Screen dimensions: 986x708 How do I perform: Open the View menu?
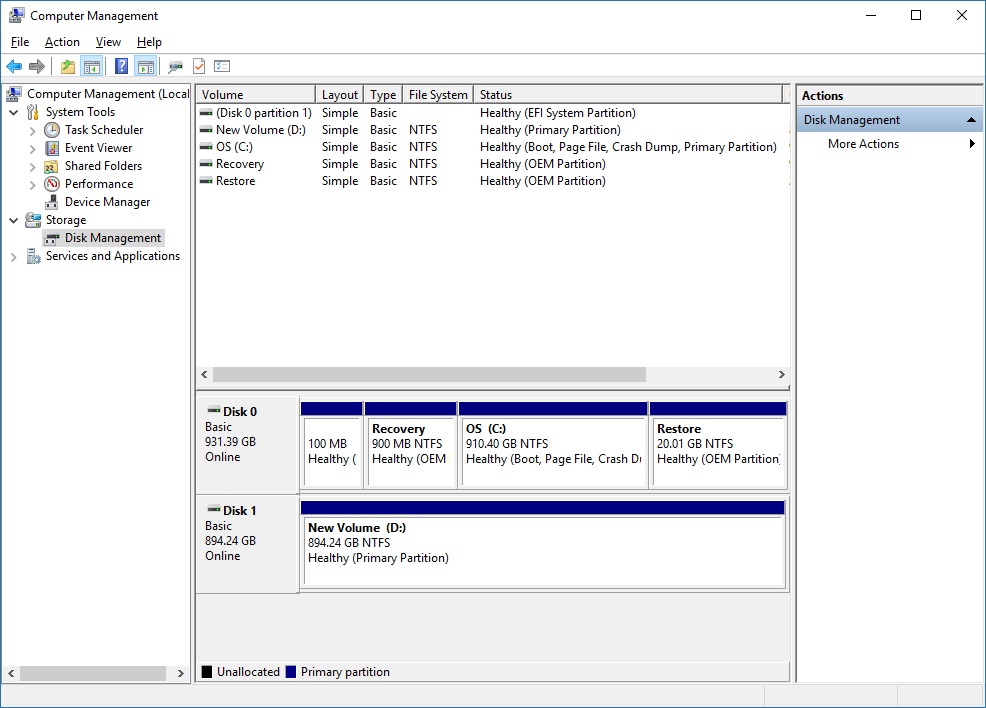(x=108, y=42)
